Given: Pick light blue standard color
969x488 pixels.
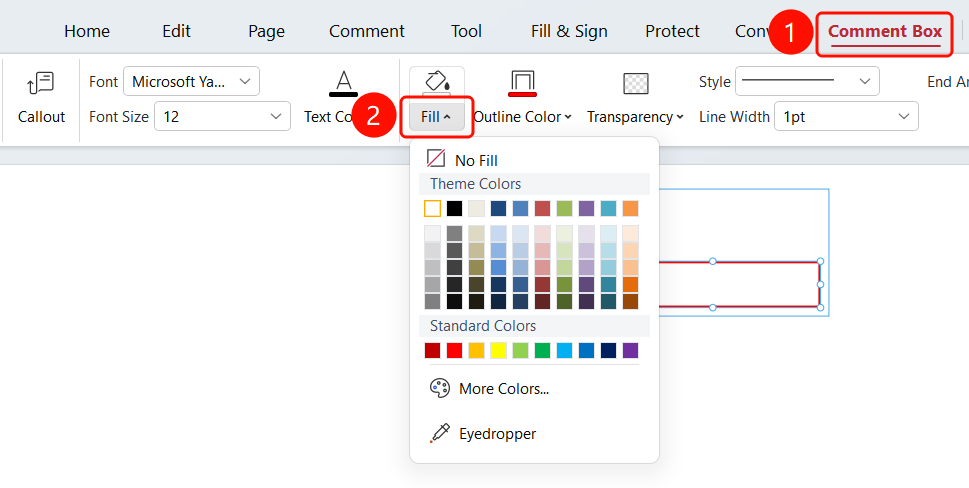Looking at the screenshot, I should pos(564,351).
